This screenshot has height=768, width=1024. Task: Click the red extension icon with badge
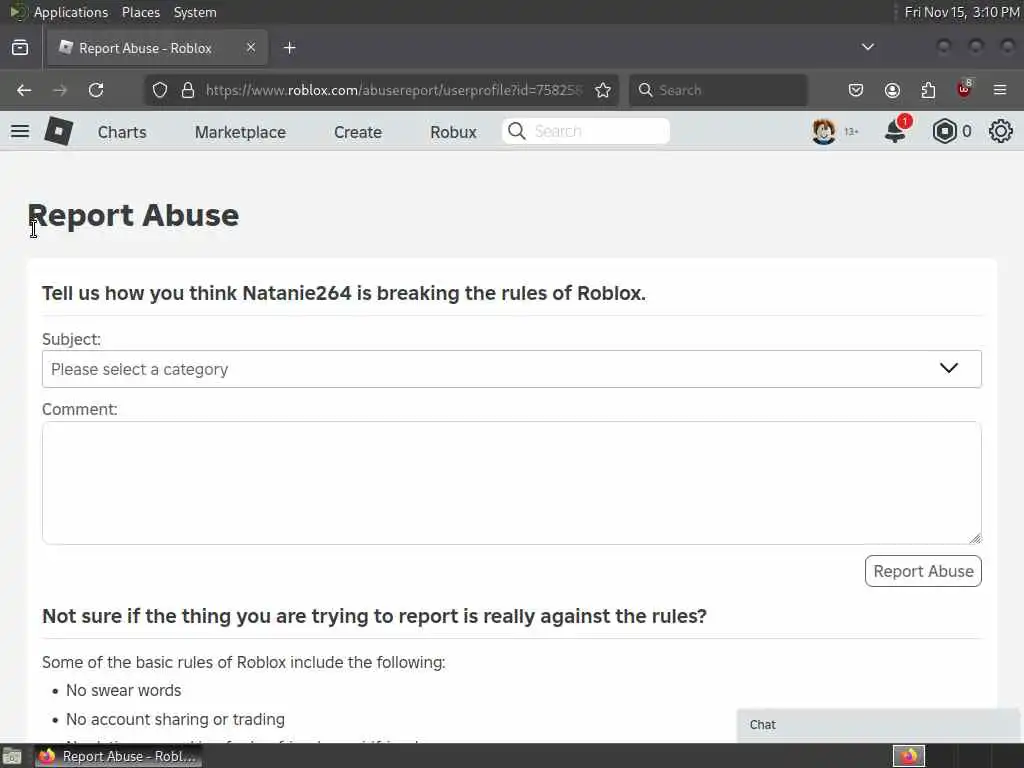click(x=964, y=89)
